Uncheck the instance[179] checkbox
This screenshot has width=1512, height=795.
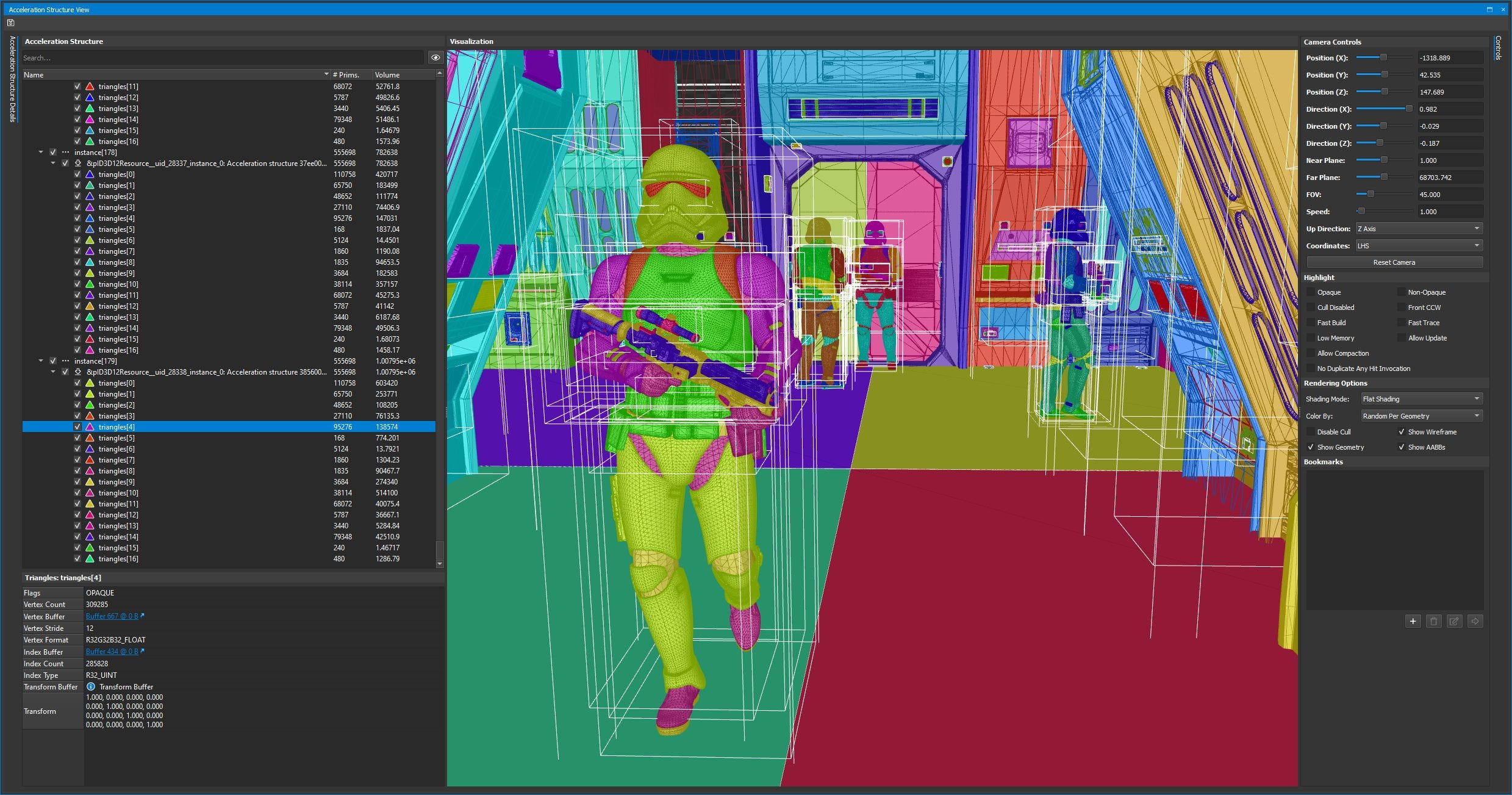tap(53, 361)
